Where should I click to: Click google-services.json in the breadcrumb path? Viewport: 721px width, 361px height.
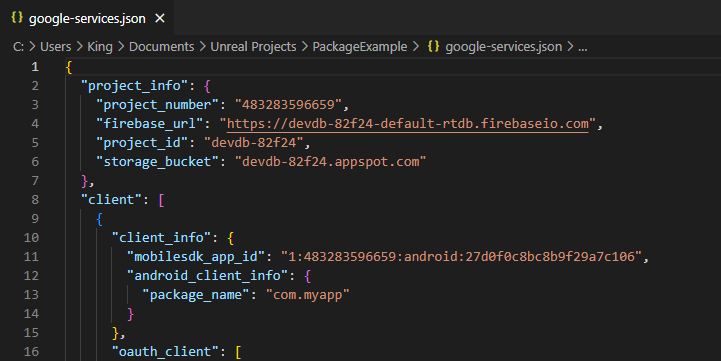click(504, 47)
